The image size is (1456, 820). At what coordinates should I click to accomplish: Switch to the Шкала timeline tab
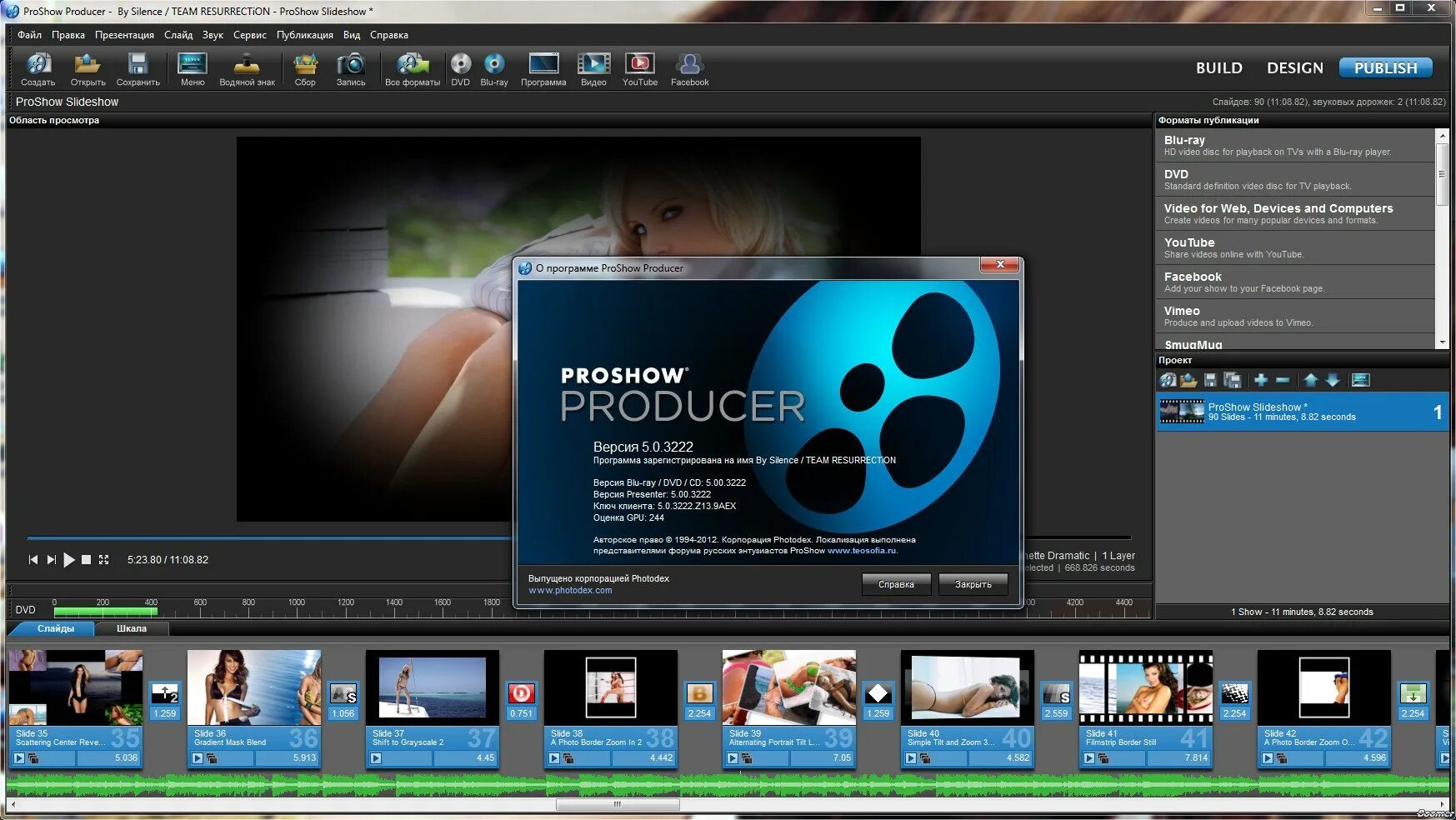pos(132,628)
